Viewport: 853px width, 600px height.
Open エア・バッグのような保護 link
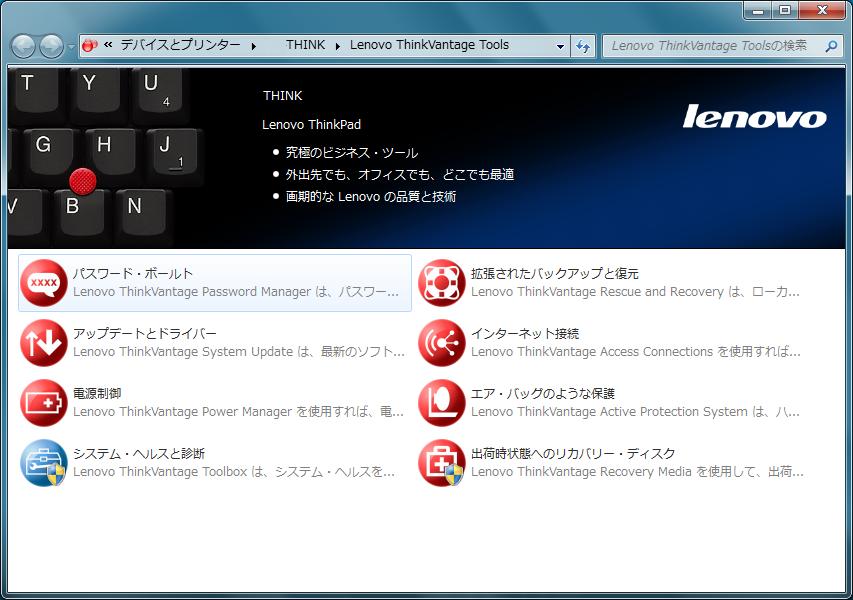pyautogui.click(x=543, y=393)
